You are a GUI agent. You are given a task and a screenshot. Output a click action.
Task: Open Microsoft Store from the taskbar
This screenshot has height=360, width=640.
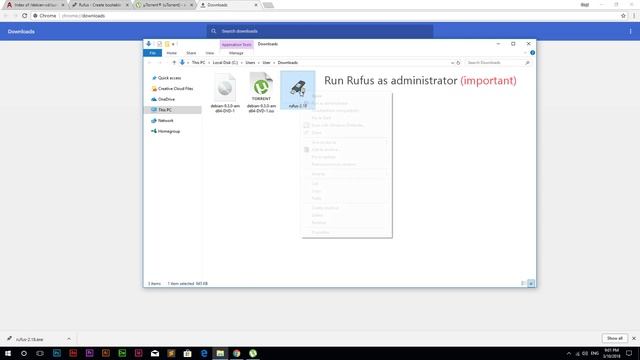click(x=187, y=353)
